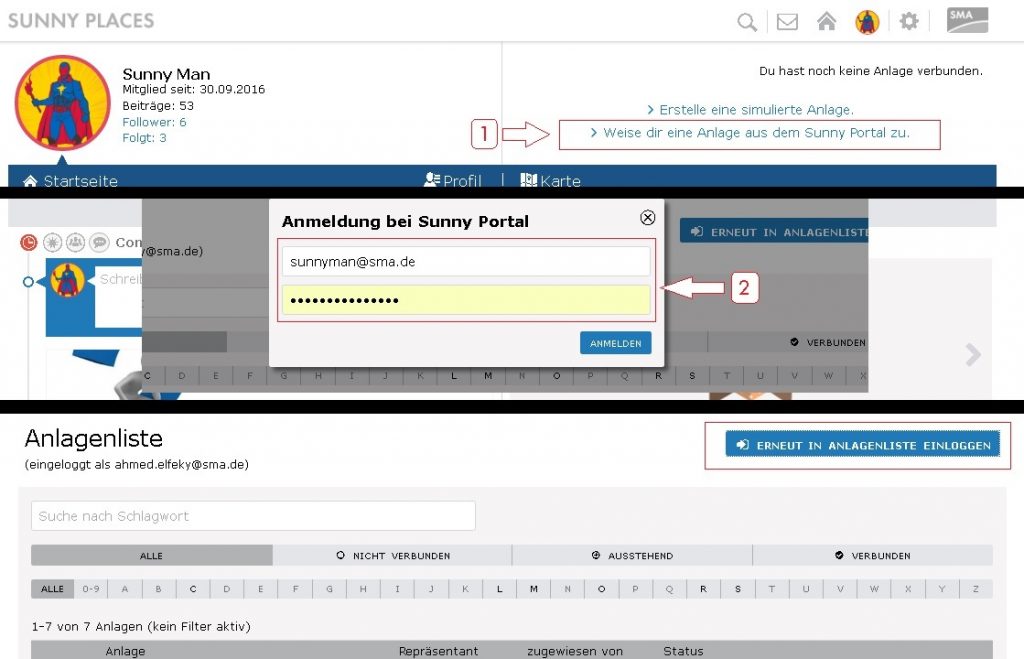Switch to the AUSSTEHEND tab
The height and width of the screenshot is (659, 1024).
[x=632, y=556]
